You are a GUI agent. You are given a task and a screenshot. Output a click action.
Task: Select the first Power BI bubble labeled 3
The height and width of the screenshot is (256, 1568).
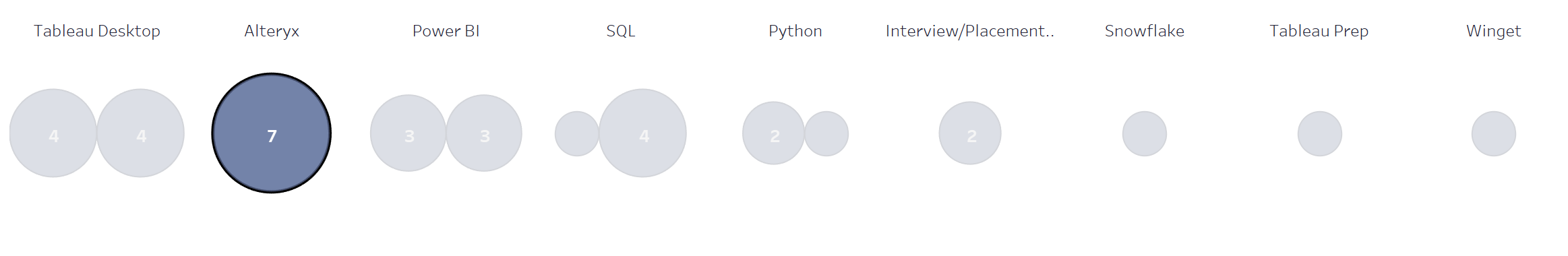pos(409,133)
